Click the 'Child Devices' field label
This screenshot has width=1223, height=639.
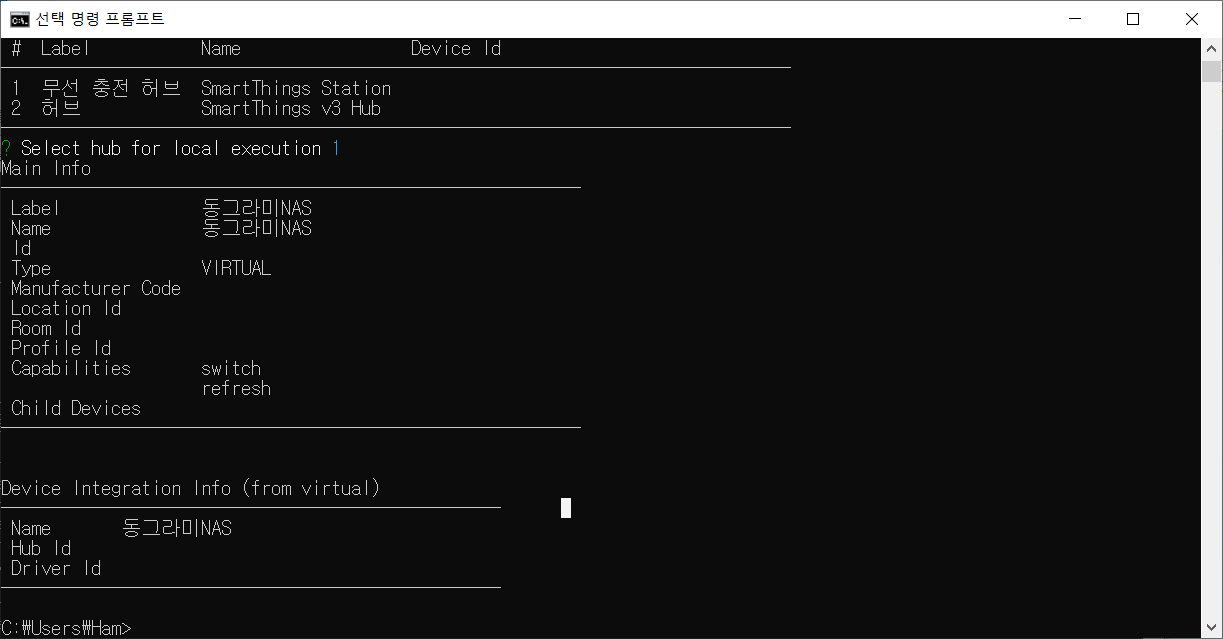click(76, 408)
